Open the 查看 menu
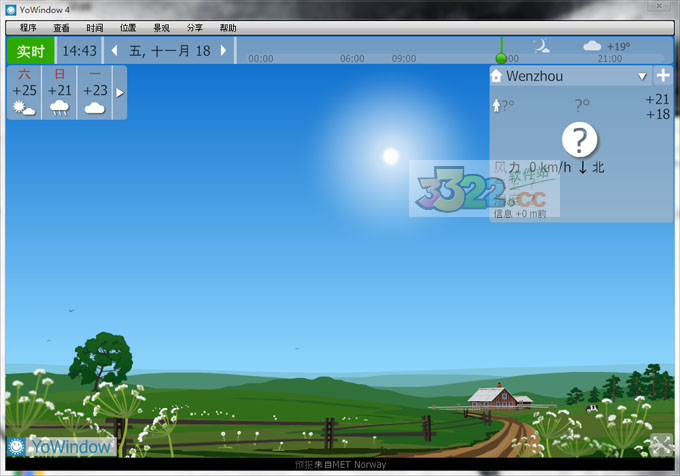 [x=61, y=28]
